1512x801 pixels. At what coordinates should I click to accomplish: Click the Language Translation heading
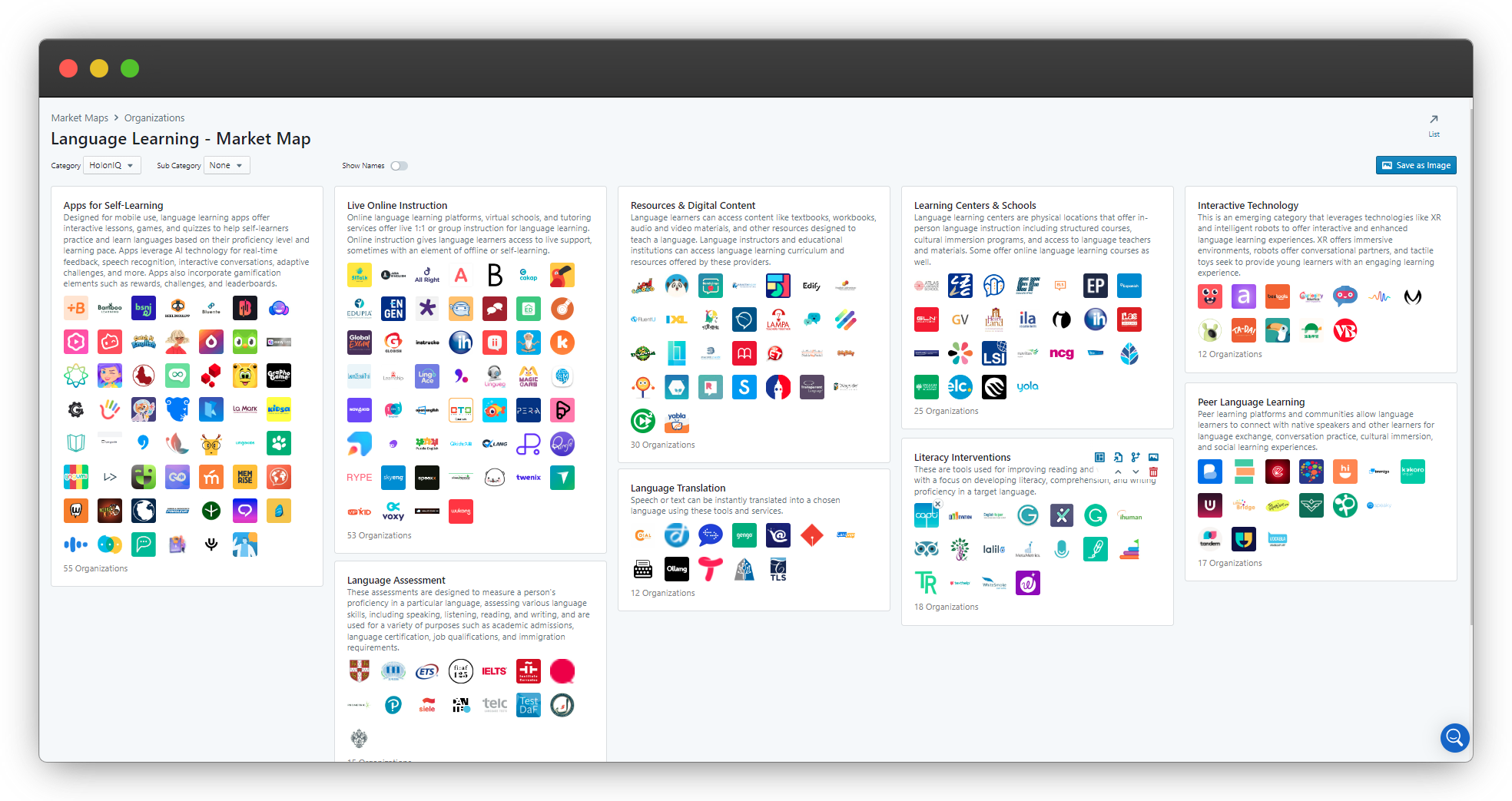point(678,488)
